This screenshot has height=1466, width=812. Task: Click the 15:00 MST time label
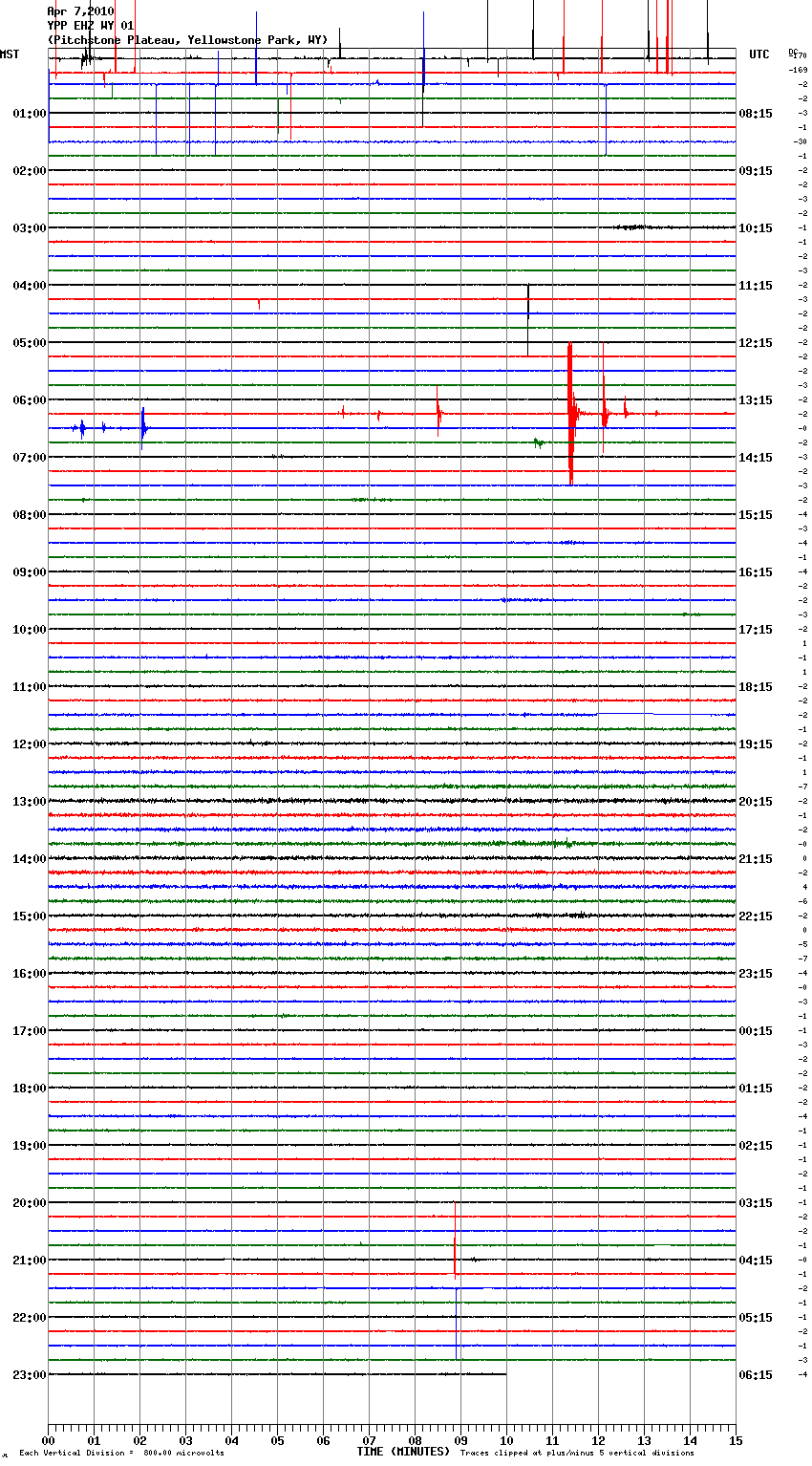point(30,916)
